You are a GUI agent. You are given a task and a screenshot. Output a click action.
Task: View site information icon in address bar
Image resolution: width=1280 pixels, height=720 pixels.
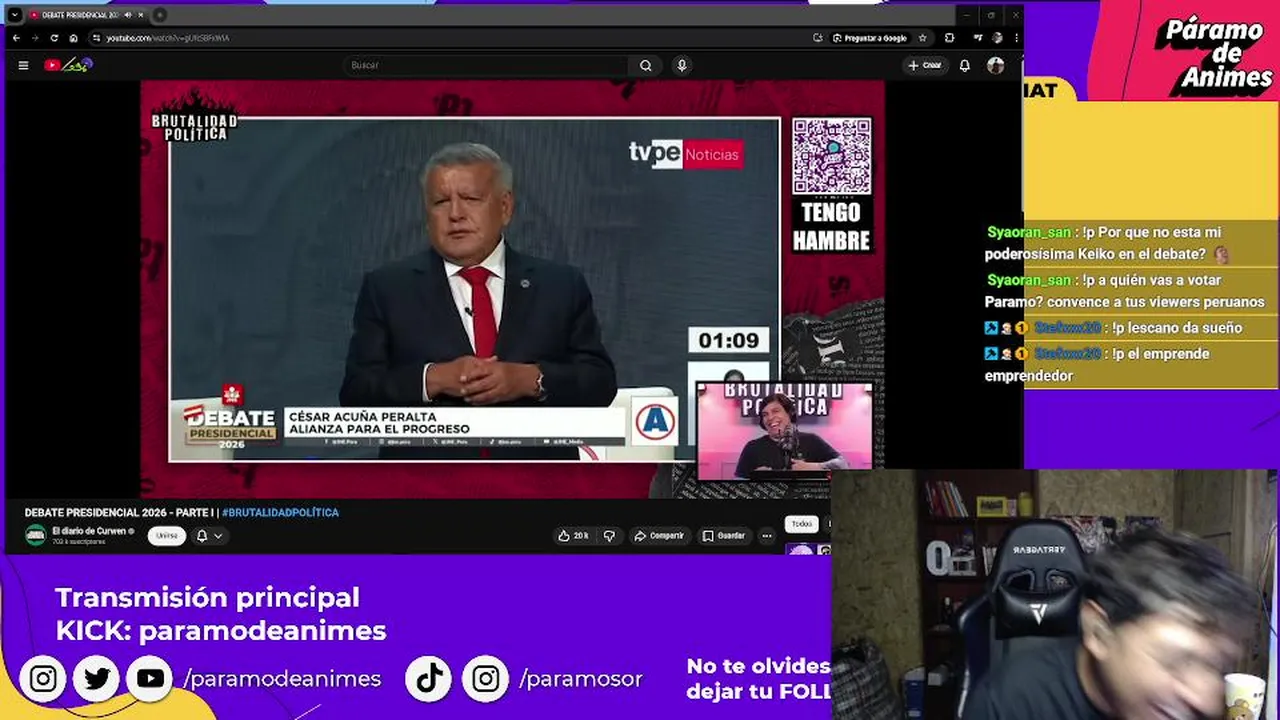[96, 38]
